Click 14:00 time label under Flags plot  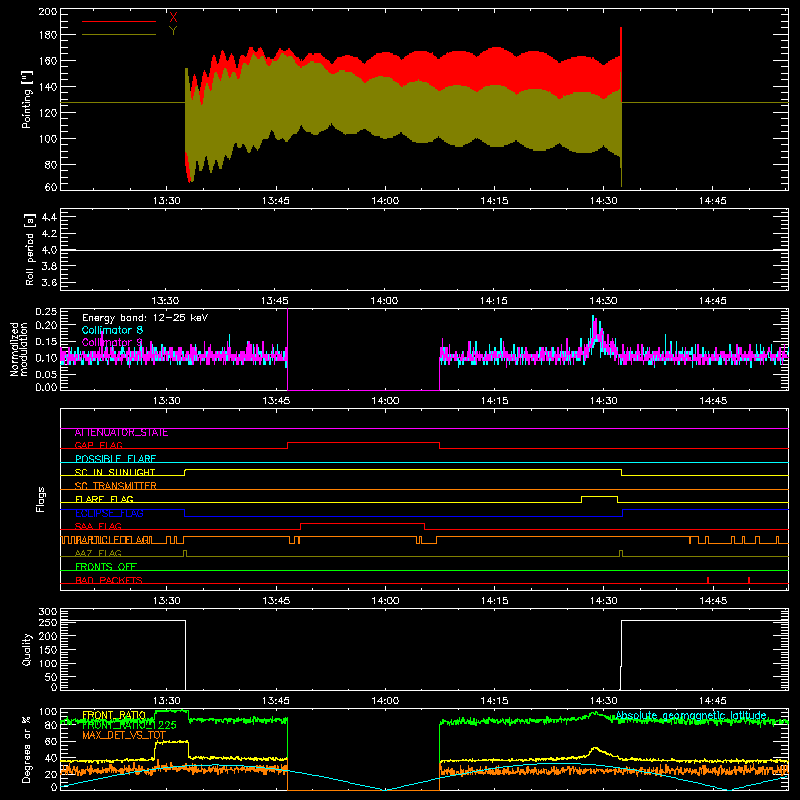point(385,601)
